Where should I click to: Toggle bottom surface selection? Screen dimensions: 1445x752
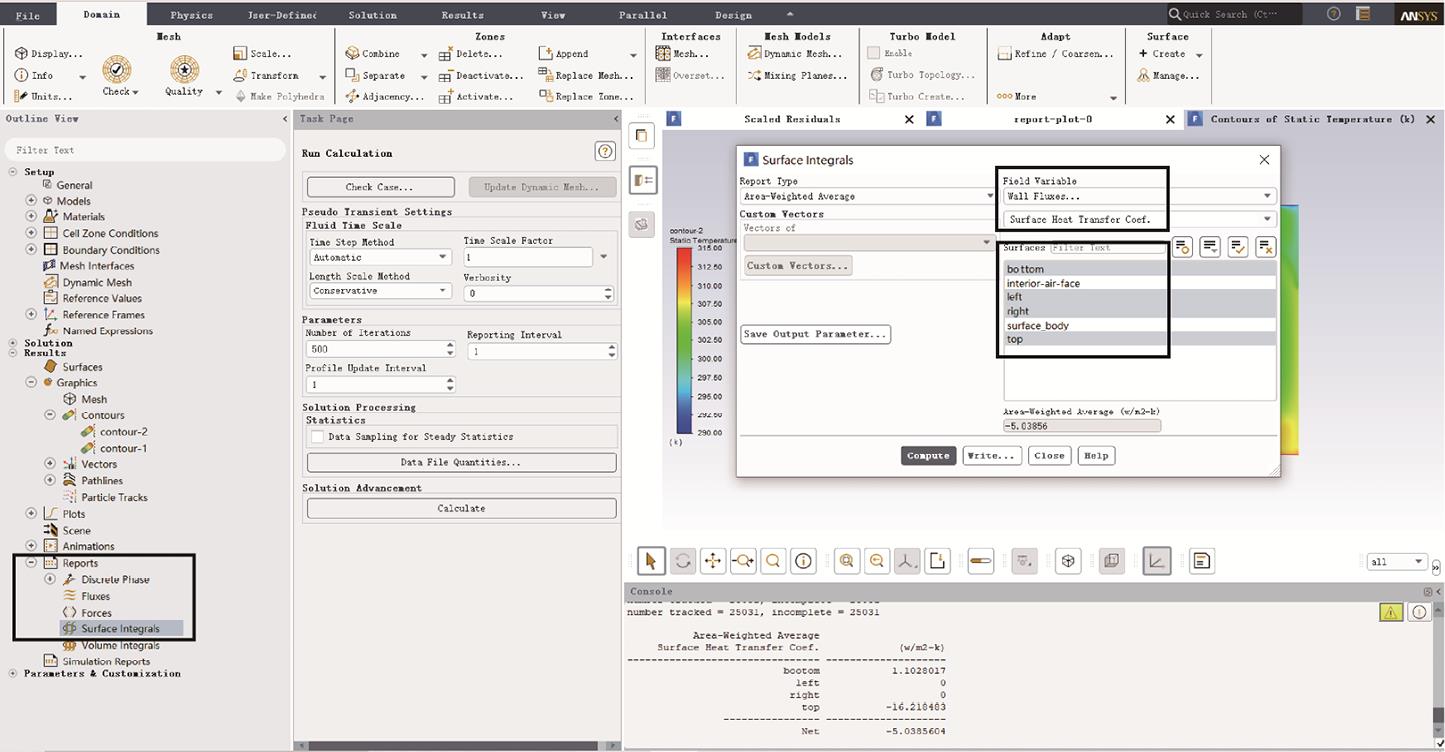(x=1140, y=269)
